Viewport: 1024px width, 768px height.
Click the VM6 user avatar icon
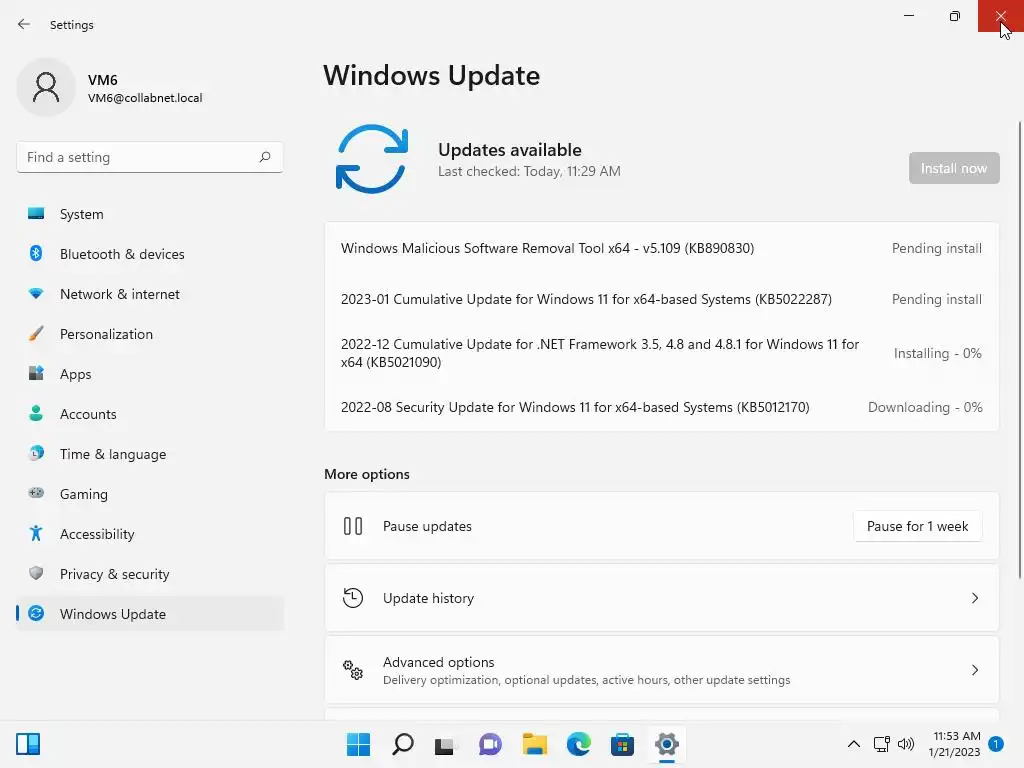(x=46, y=87)
